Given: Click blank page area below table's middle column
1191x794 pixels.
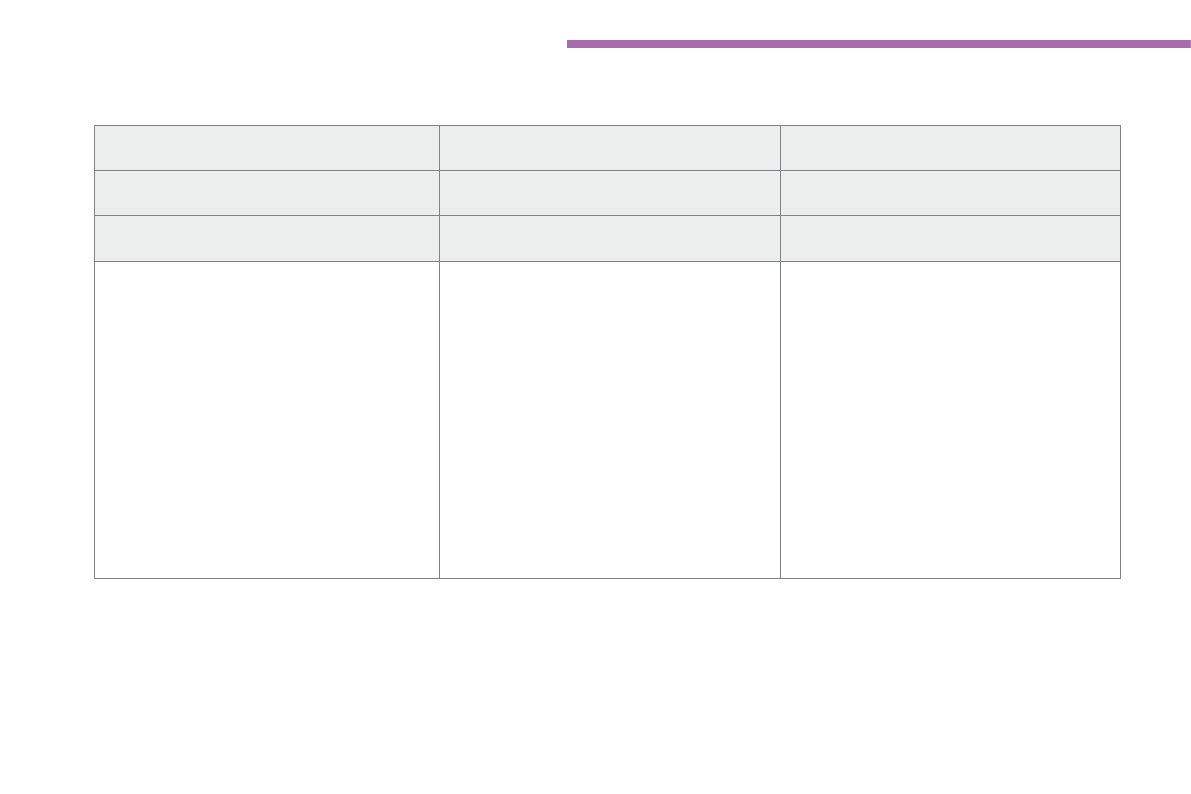Looking at the screenshot, I should (x=609, y=680).
